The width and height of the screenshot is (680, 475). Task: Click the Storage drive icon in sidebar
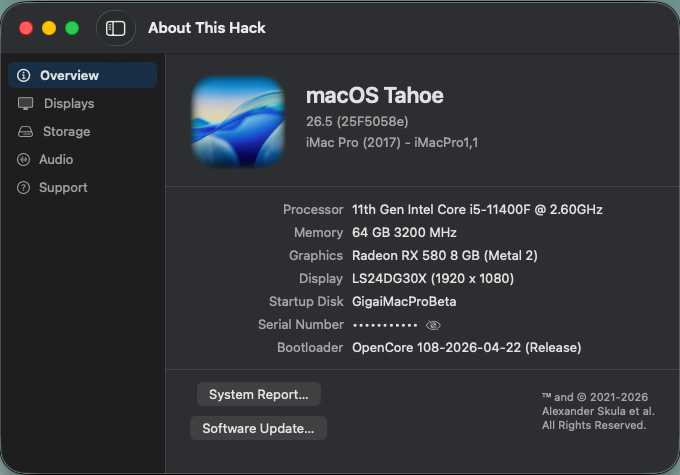(x=25, y=131)
